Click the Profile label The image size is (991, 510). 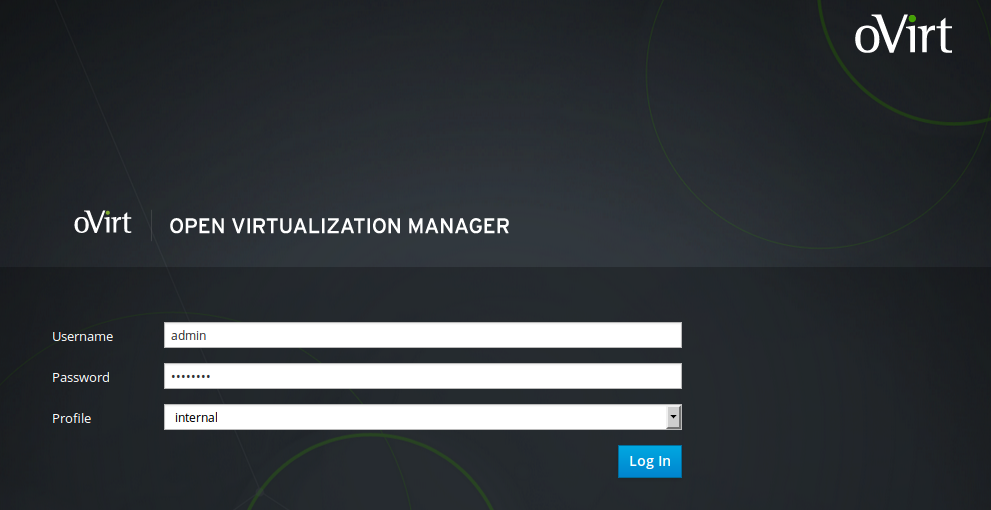71,418
